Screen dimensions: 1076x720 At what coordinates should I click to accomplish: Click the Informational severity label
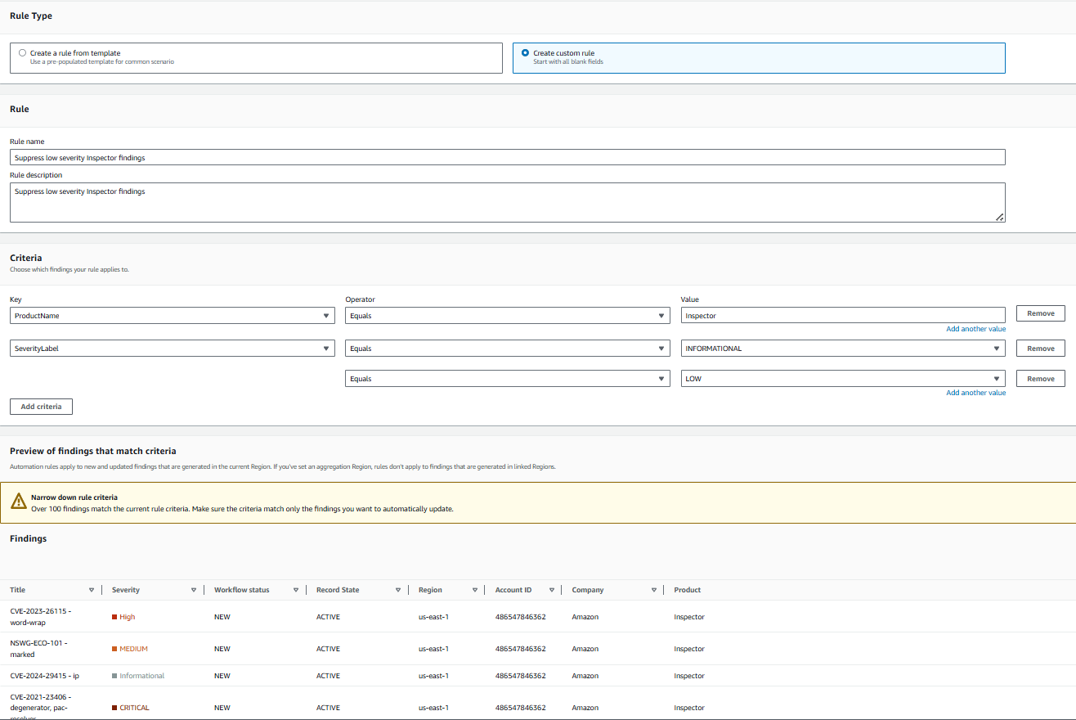click(142, 676)
